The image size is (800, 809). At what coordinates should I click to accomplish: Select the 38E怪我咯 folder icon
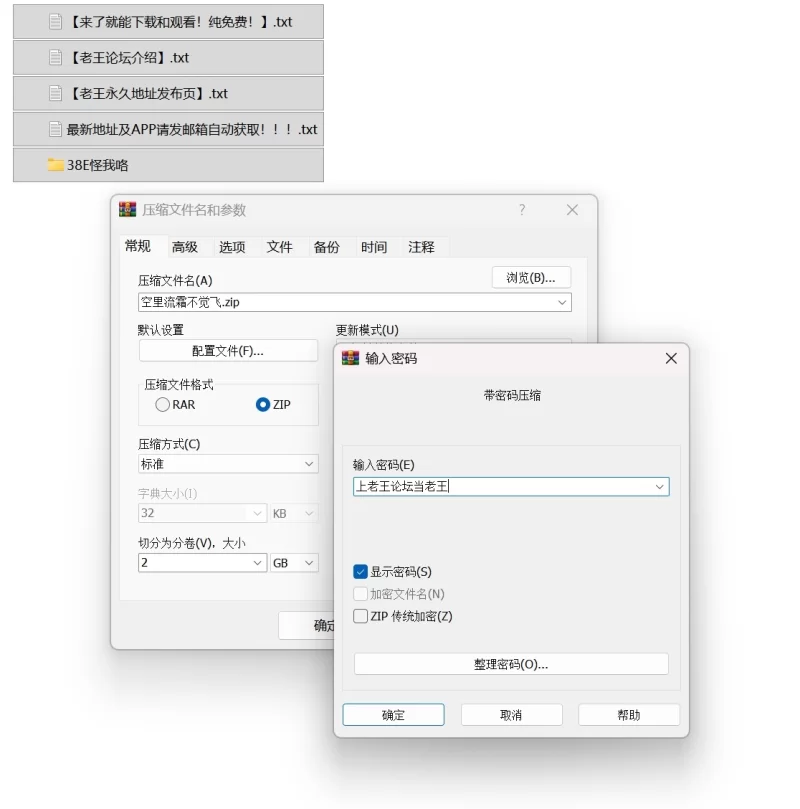(x=55, y=165)
